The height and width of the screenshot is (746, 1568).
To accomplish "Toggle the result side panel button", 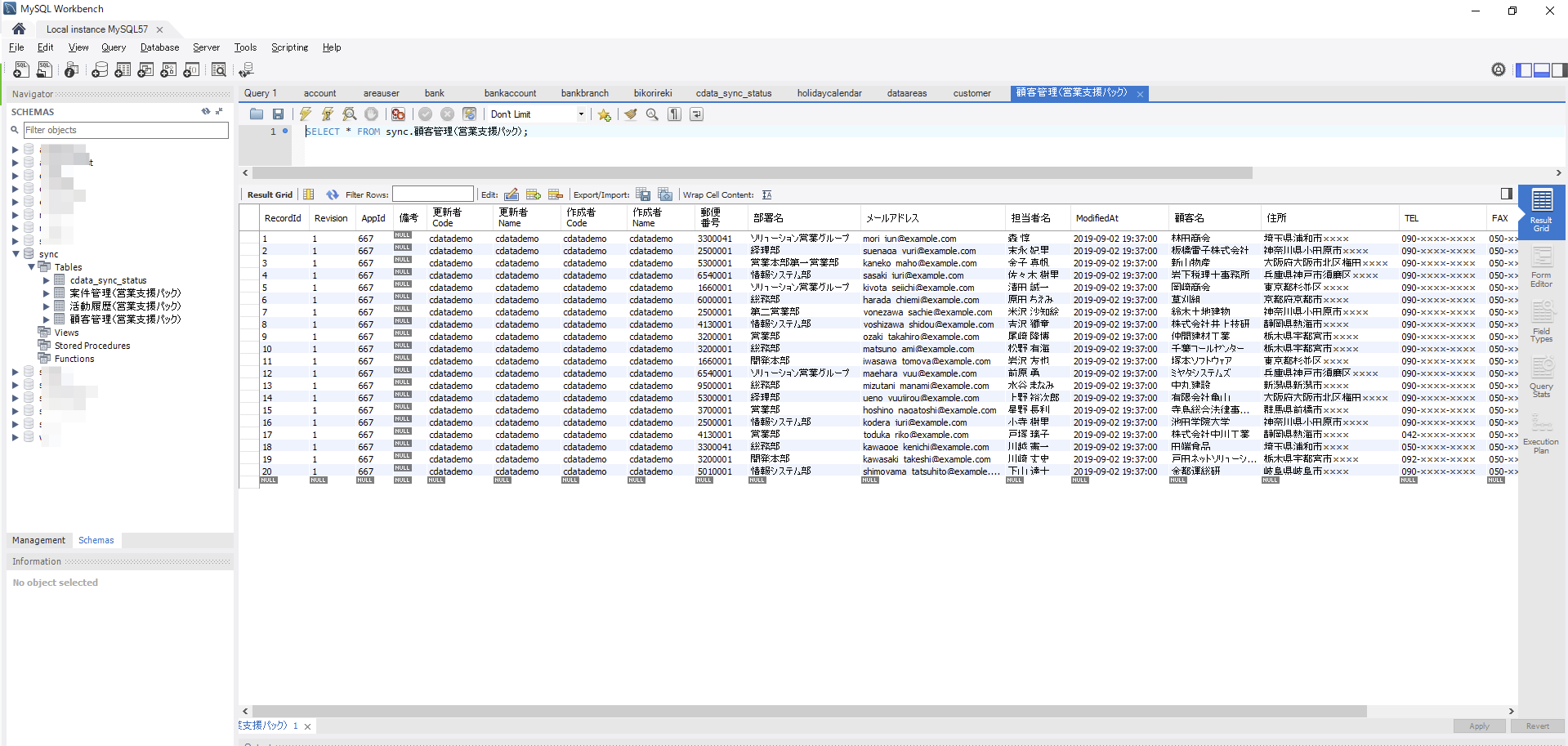I will pos(1507,194).
